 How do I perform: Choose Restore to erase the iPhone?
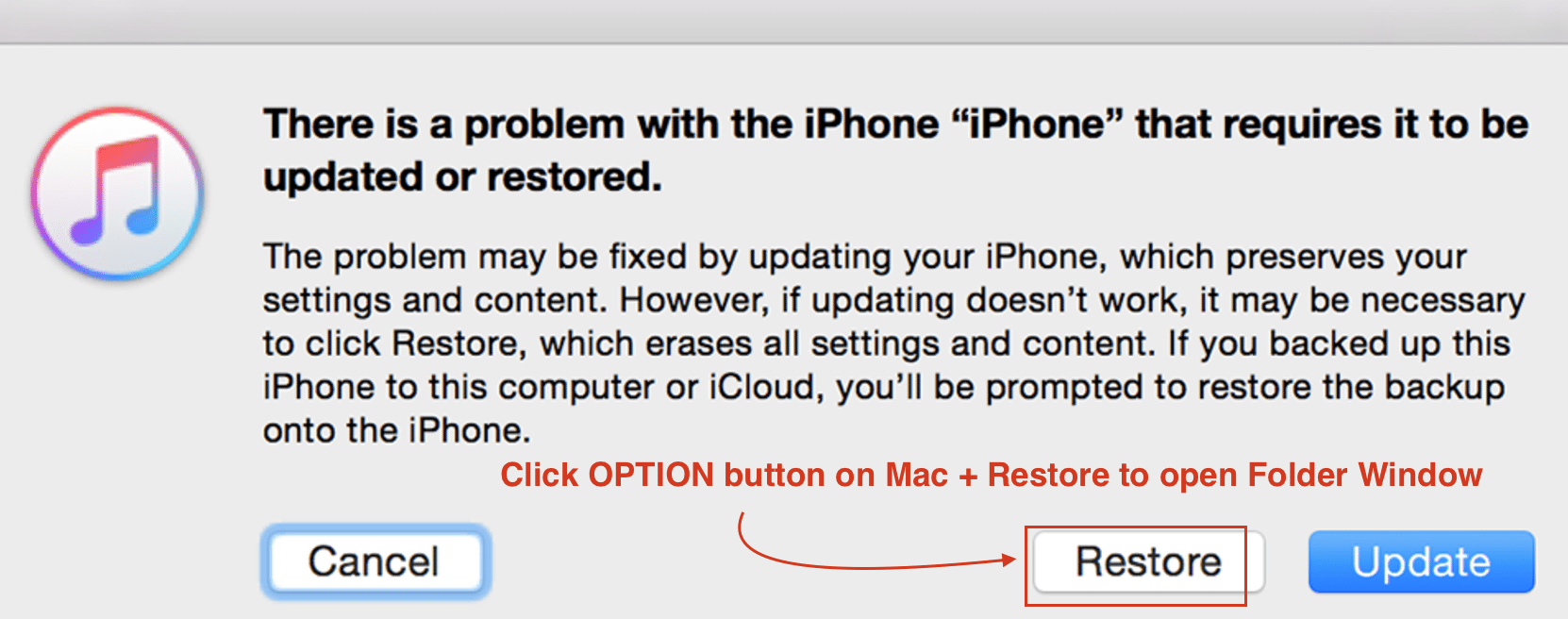click(x=1148, y=562)
